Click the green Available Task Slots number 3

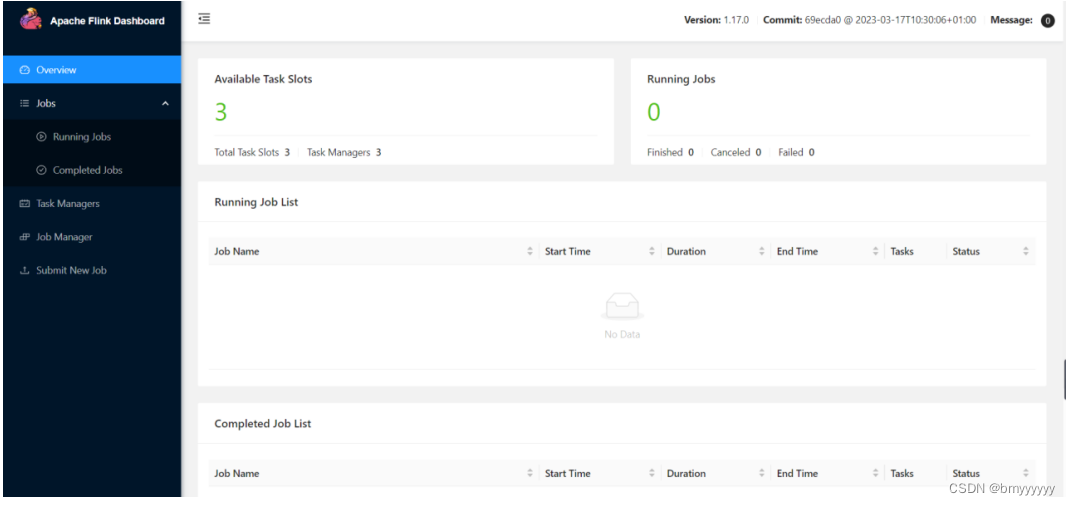tap(220, 112)
